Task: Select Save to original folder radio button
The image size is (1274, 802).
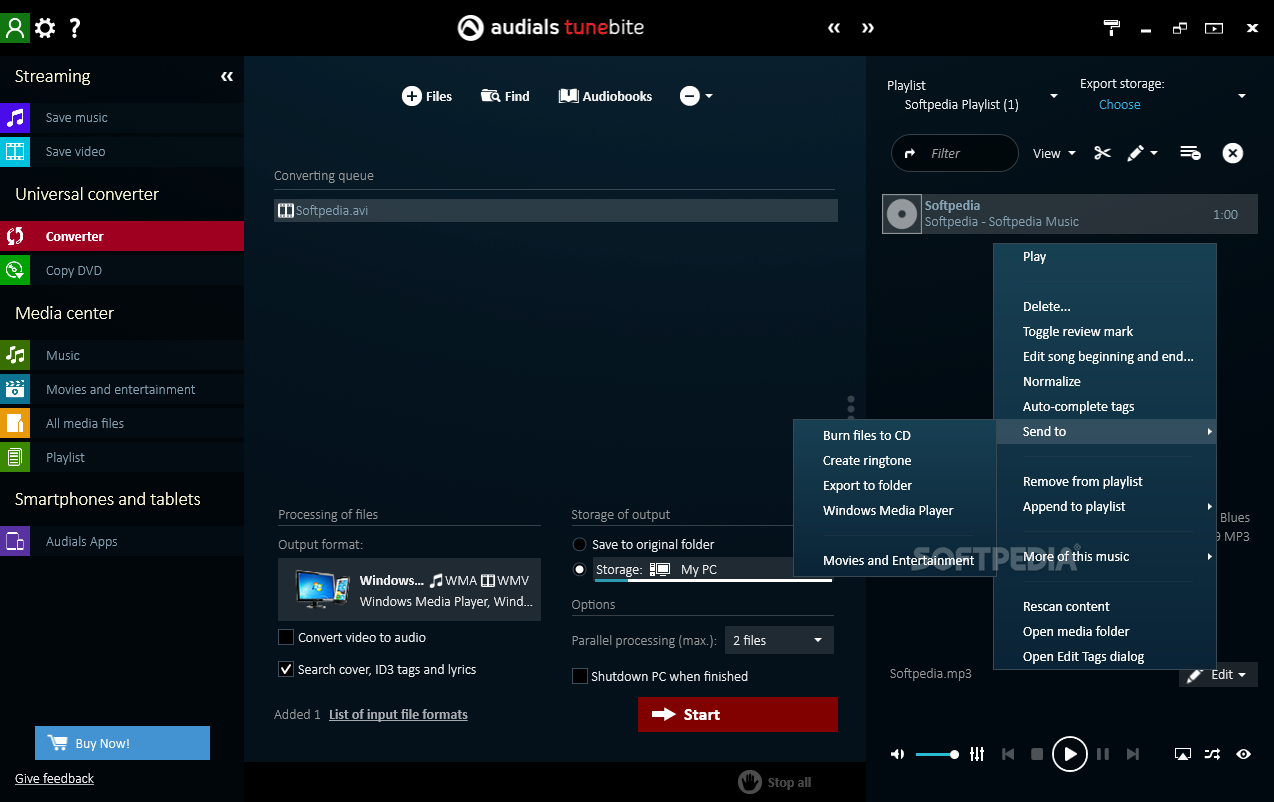Action: click(579, 544)
